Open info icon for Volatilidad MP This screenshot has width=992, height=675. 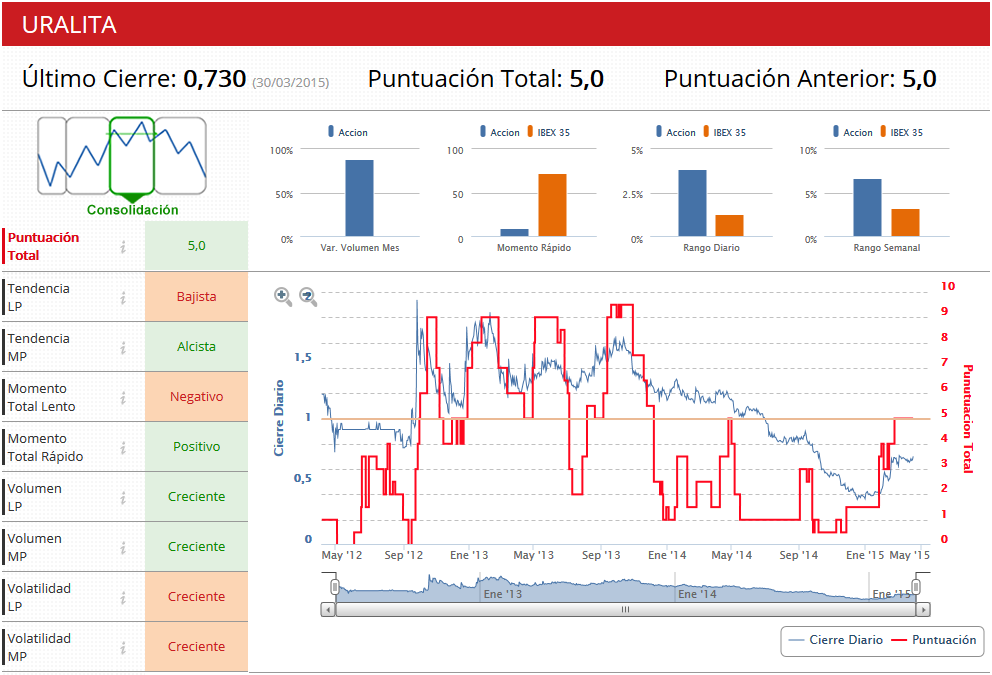pyautogui.click(x=123, y=647)
